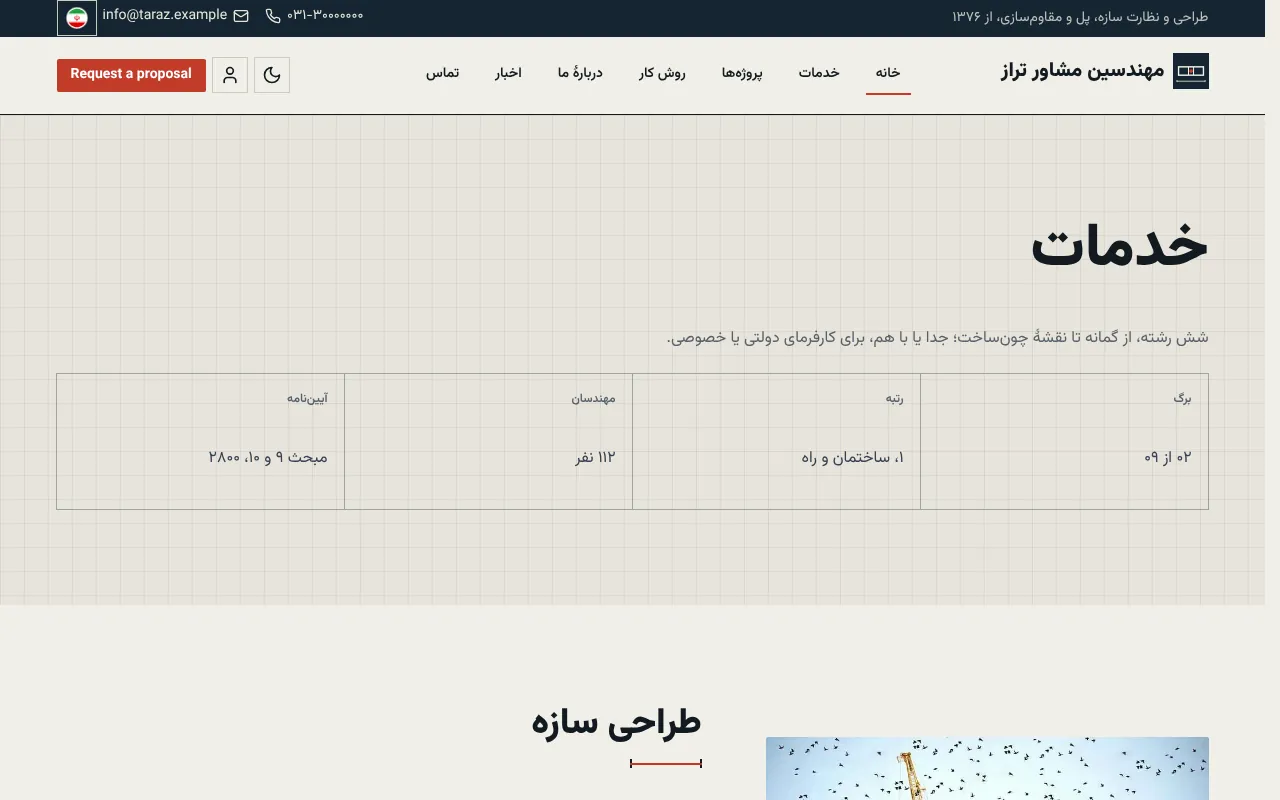Click the مهندسان value ۱۱۲ نفر
1280x800 pixels.
click(x=595, y=457)
